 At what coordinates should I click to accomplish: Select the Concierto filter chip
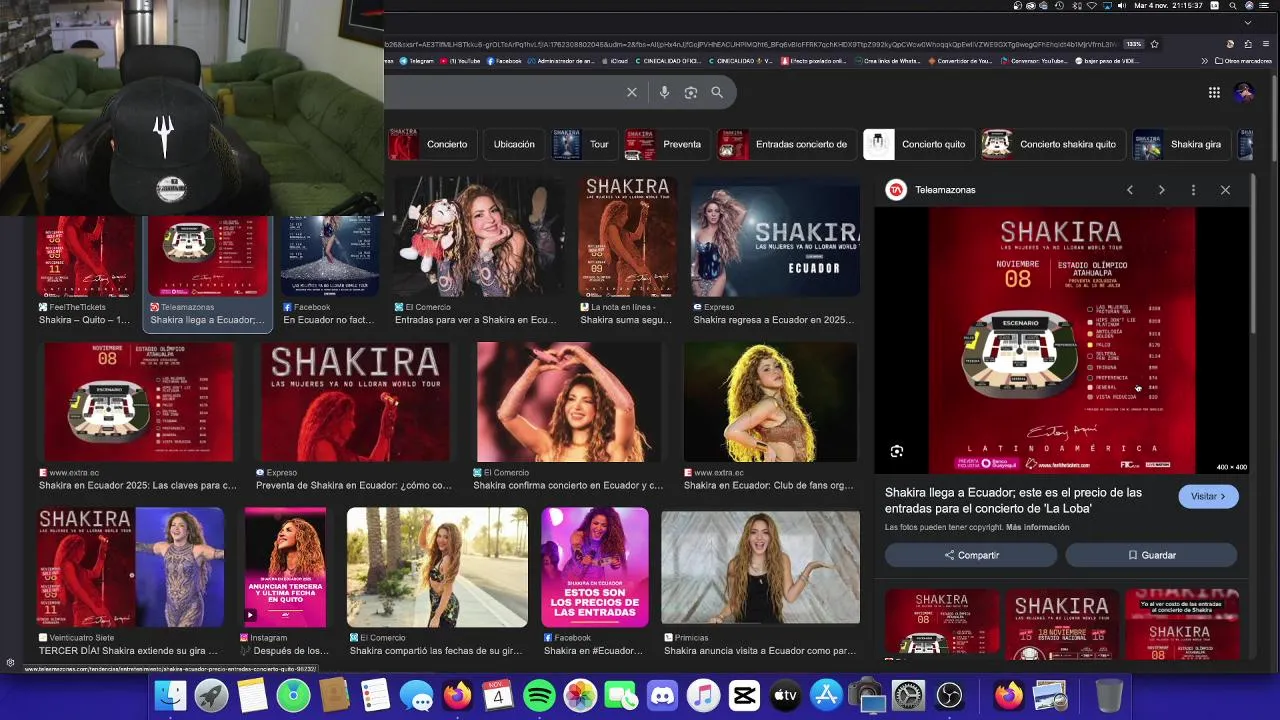(433, 144)
